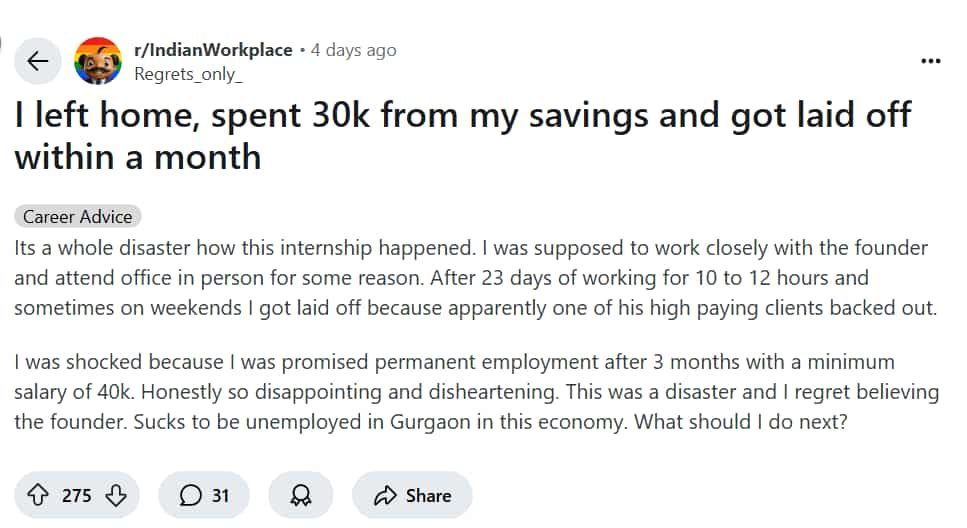The height and width of the screenshot is (528, 967).
Task: Select the Career Advice flair tag
Action: 78,217
